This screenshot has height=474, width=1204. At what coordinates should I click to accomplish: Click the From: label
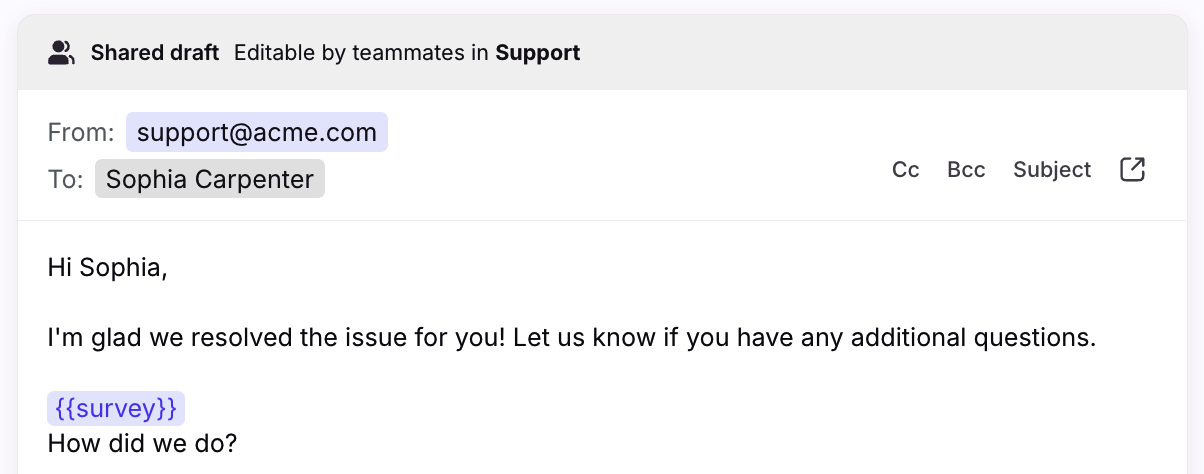point(81,132)
